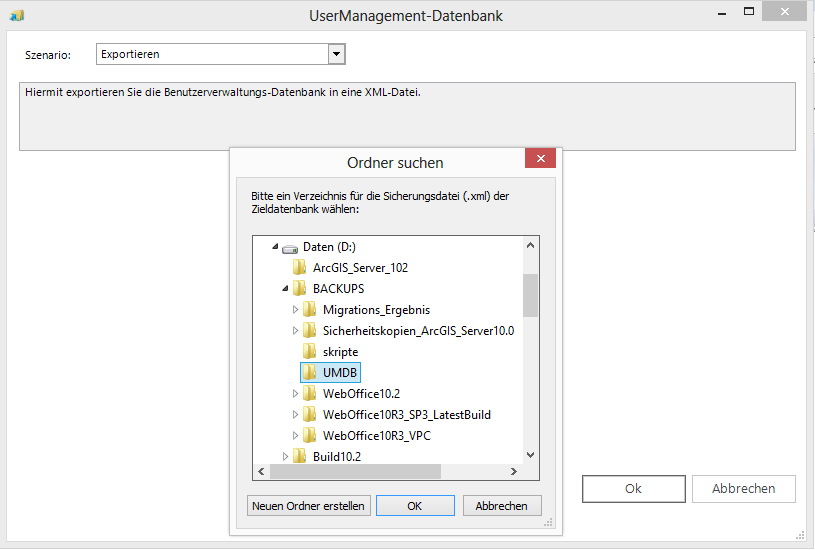Select 'Migrations_Ergebnis' folder name
The width and height of the screenshot is (815, 550).
376,310
